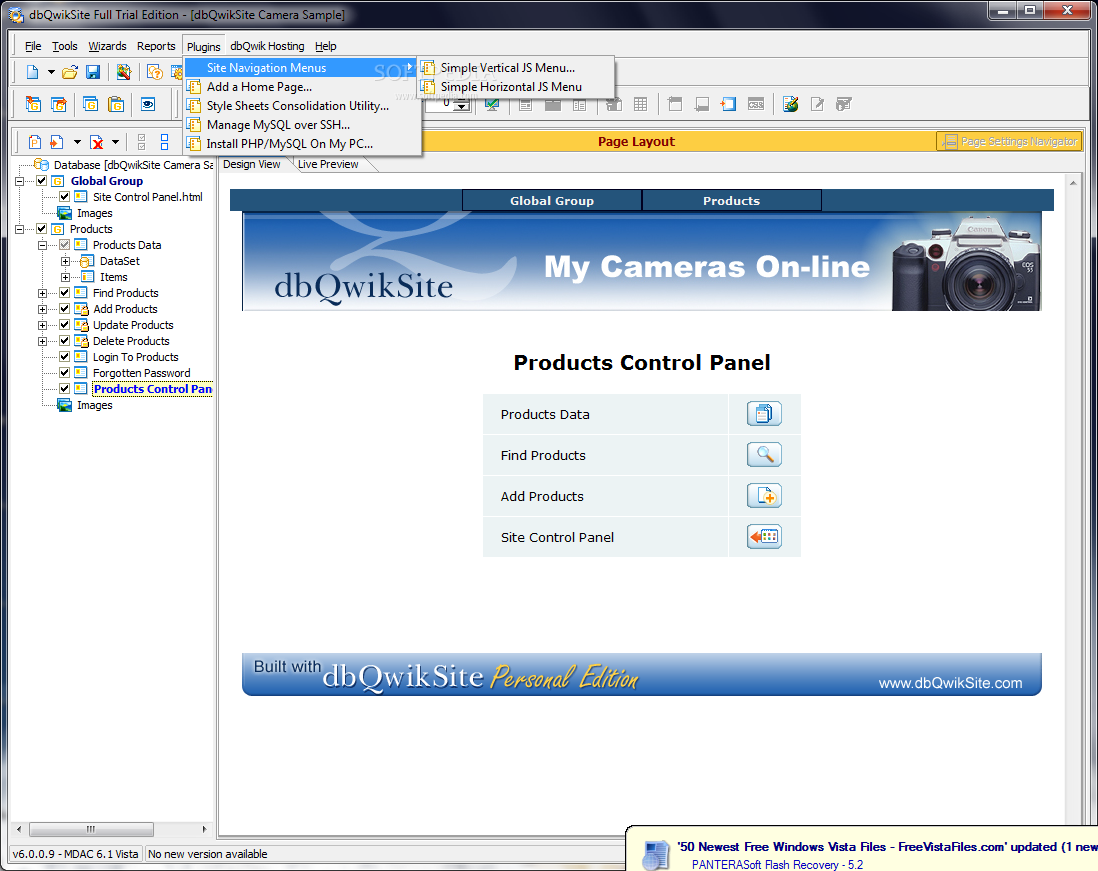The width and height of the screenshot is (1098, 871).
Task: Toggle Site Control Panel.html checkbox
Action: click(64, 197)
